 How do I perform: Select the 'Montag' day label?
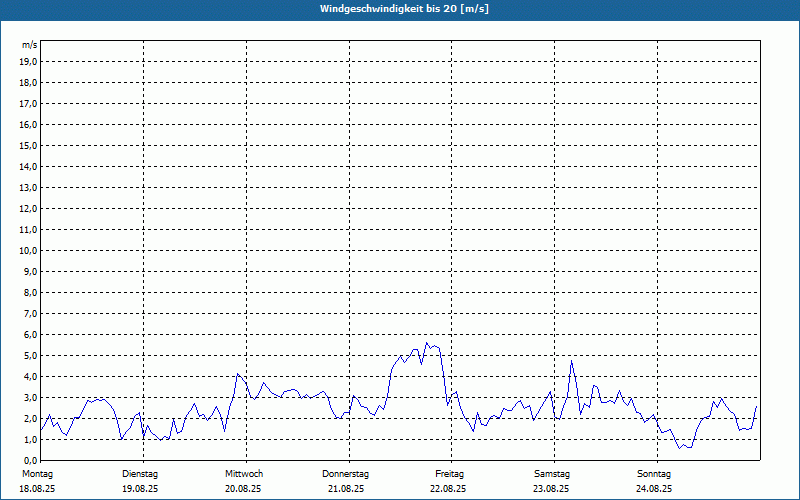[x=37, y=473]
